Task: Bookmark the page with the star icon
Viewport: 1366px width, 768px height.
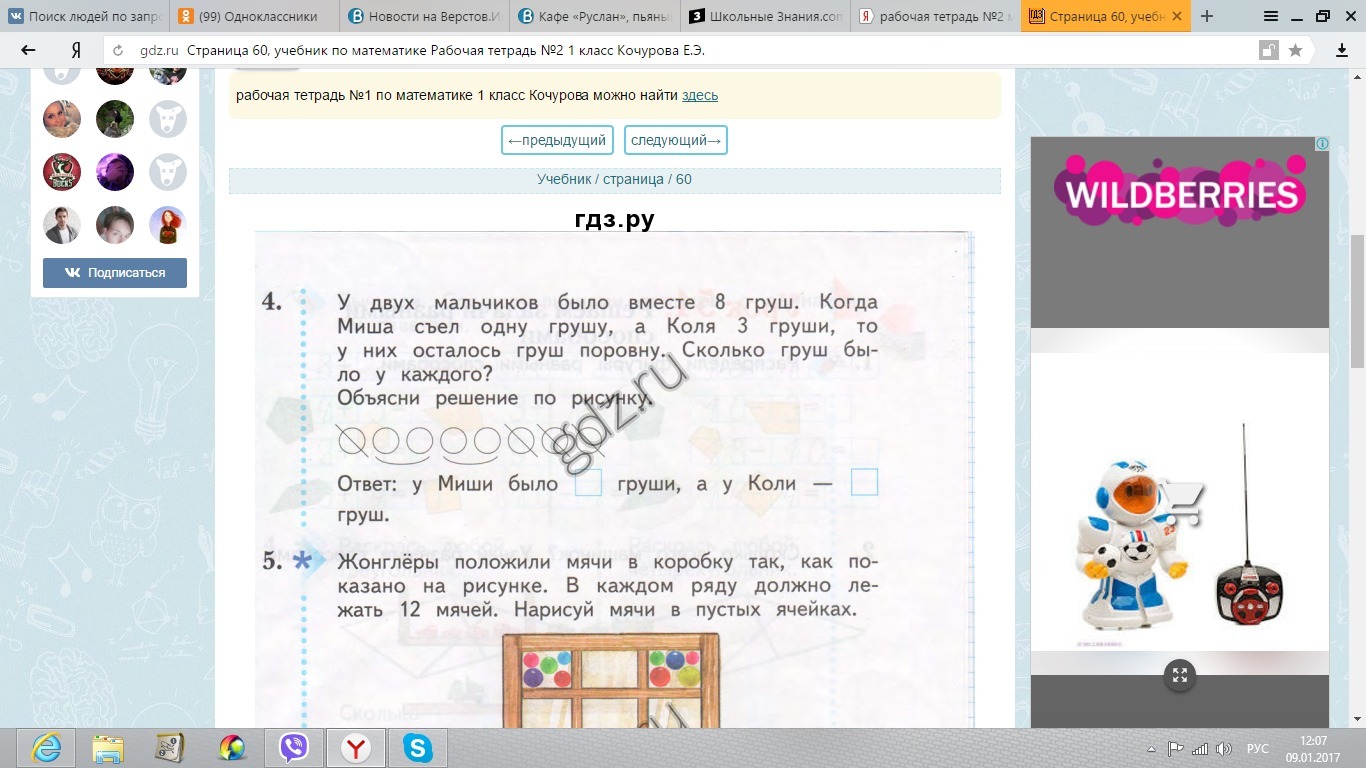Action: [x=1295, y=51]
